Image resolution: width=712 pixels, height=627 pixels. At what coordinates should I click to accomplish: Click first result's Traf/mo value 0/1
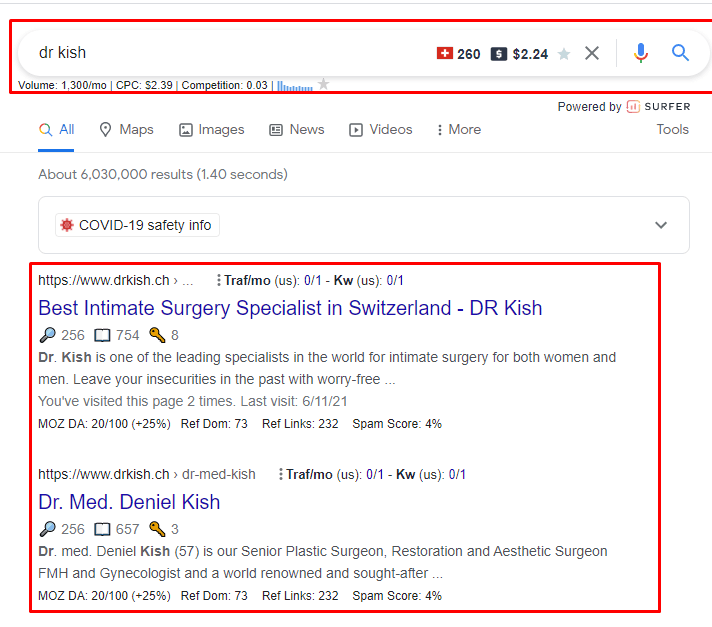312,281
